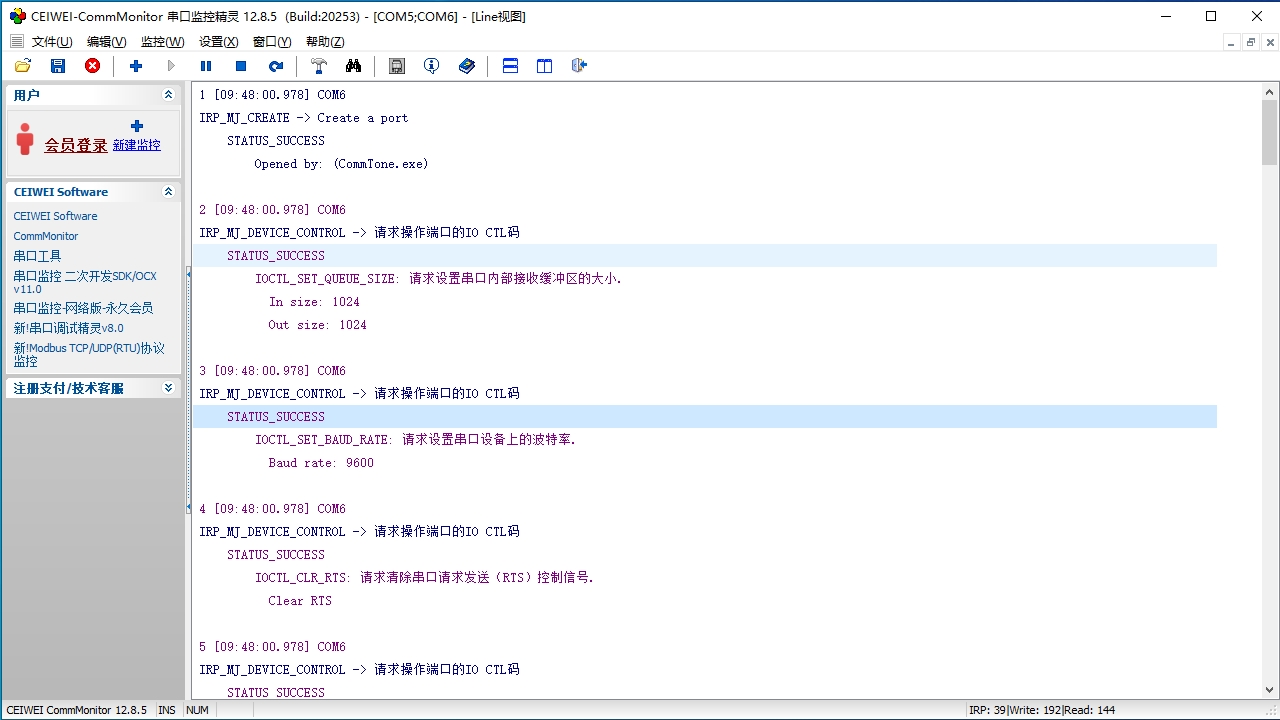Collapse the 用户 sidebar panel

(168, 95)
